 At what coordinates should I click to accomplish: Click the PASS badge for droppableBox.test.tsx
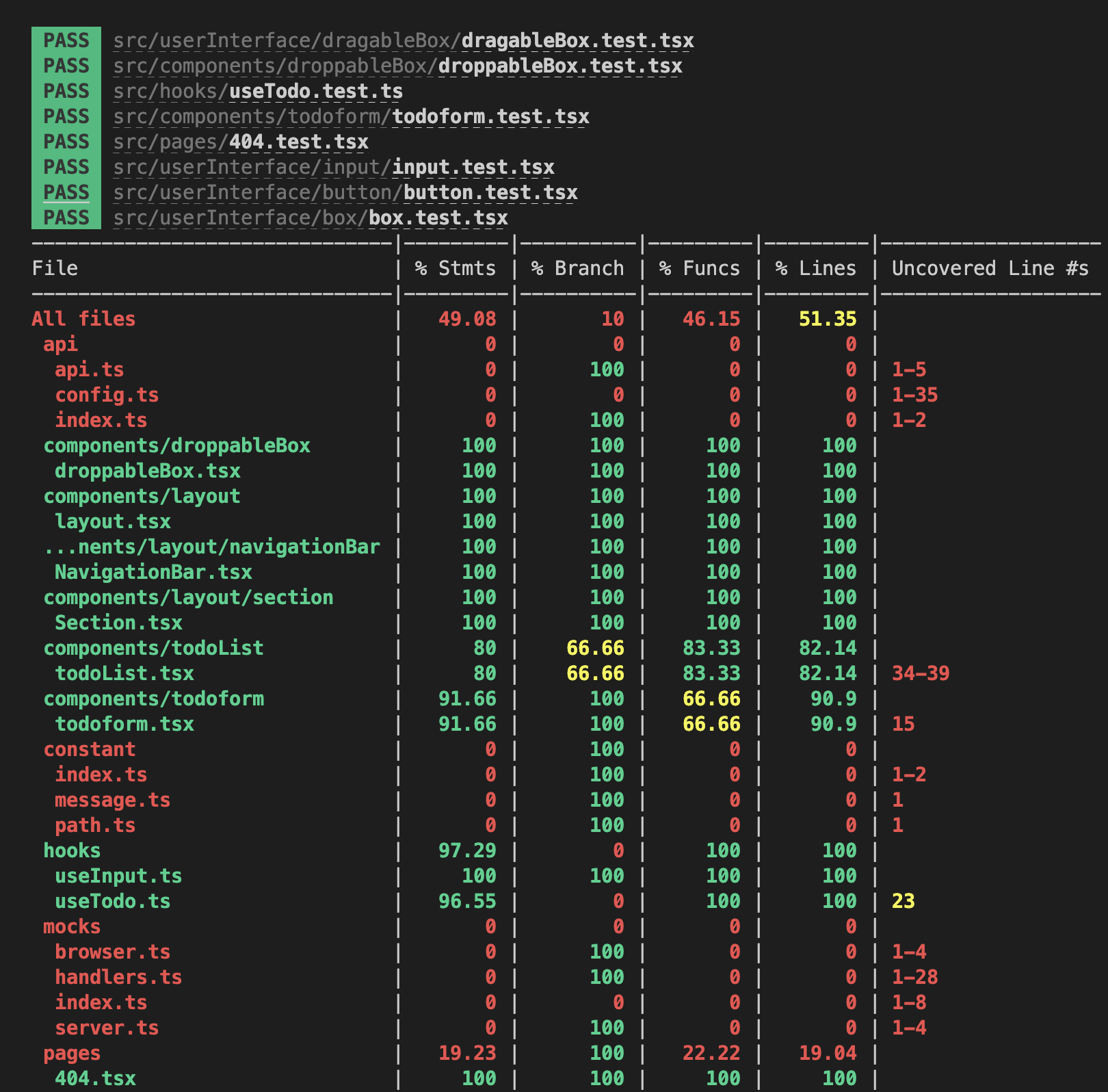pyautogui.click(x=66, y=66)
